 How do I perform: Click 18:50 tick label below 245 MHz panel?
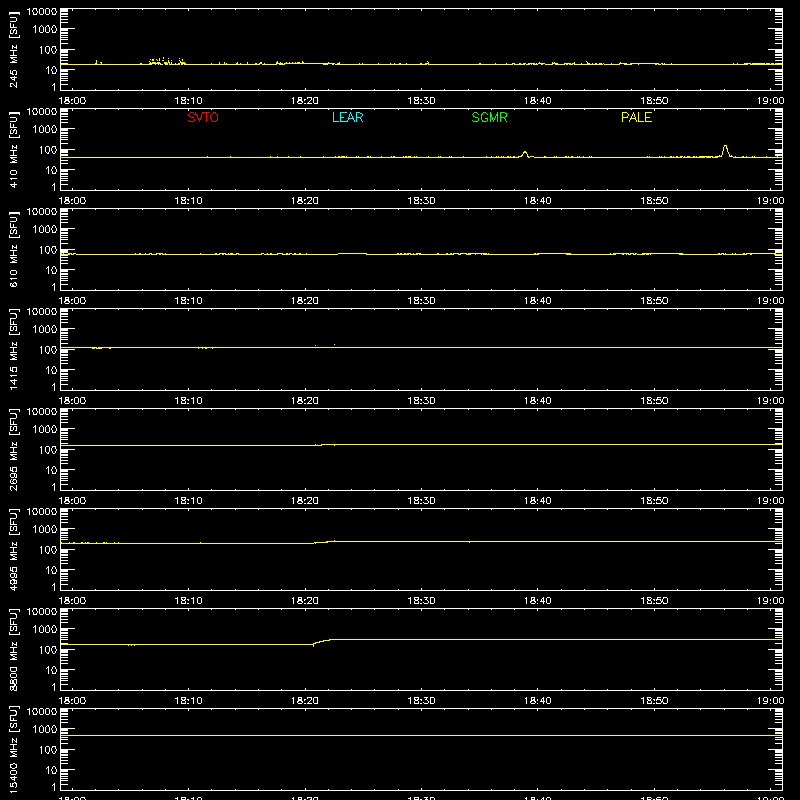point(654,101)
